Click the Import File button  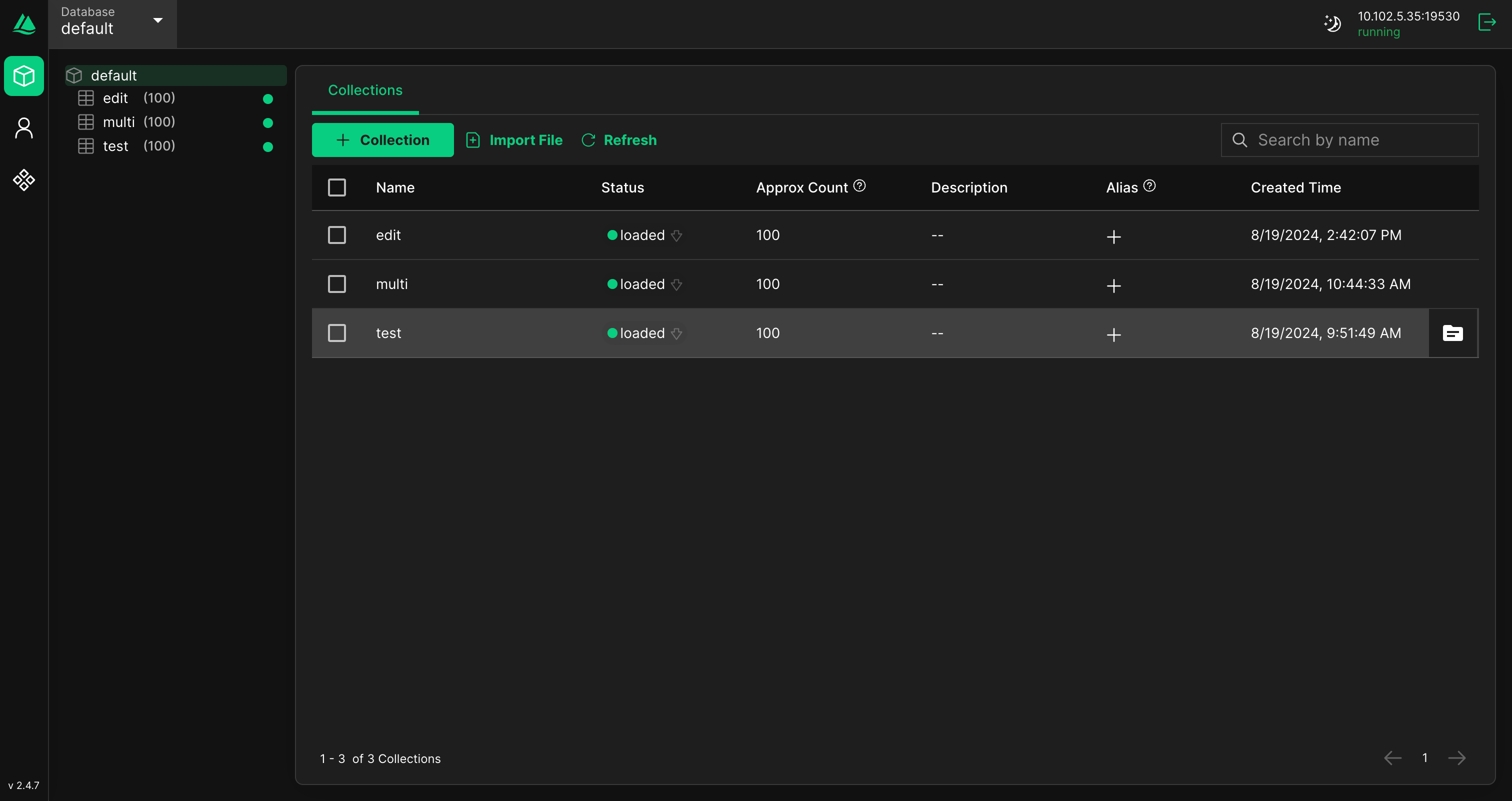coord(514,139)
